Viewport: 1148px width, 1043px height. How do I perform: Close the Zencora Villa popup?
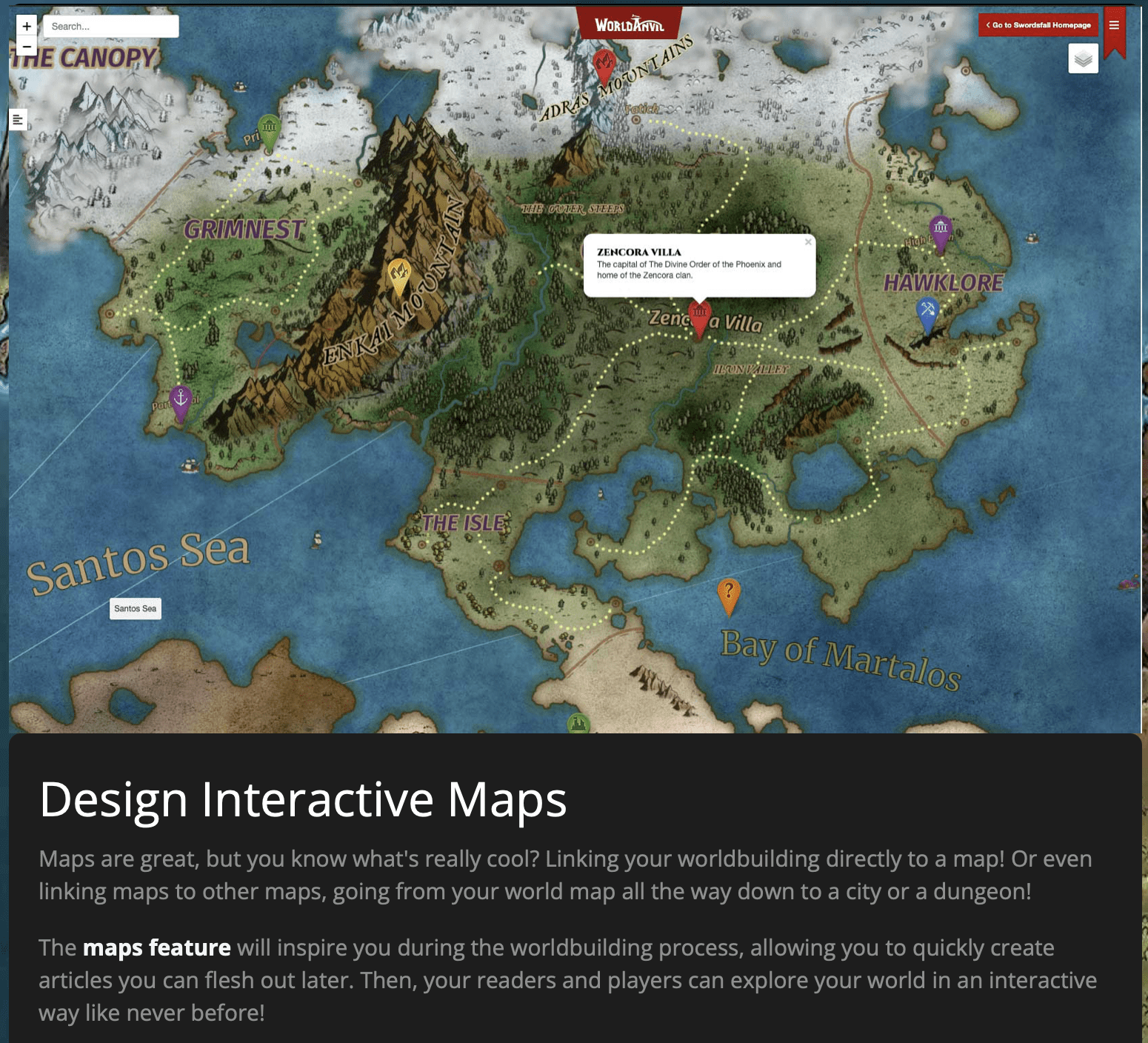click(x=808, y=242)
